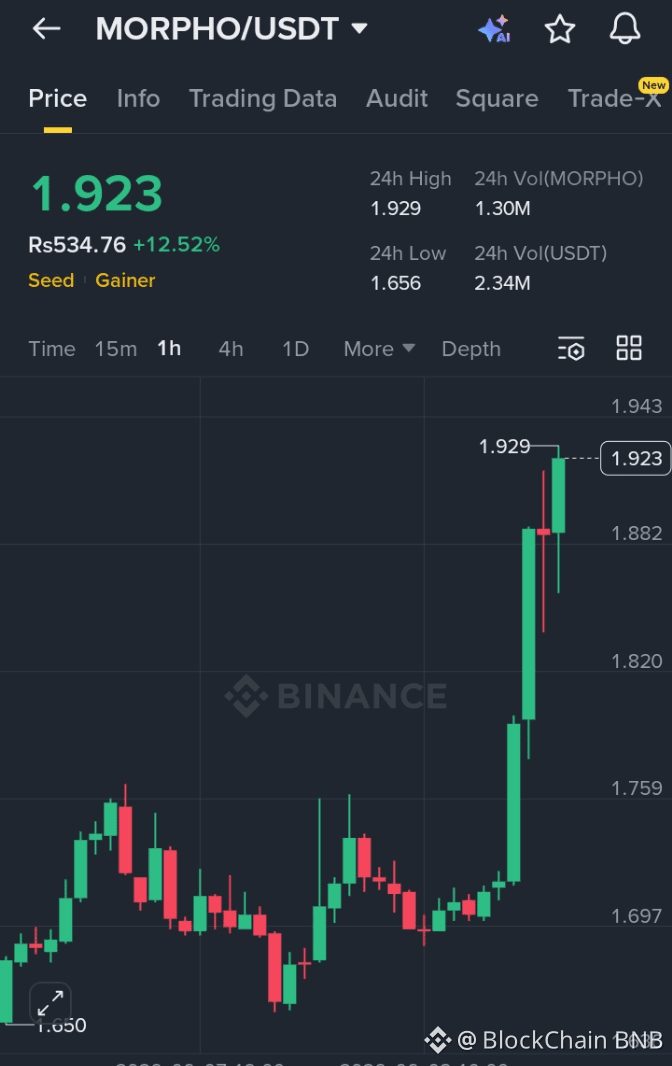Select the 15m timeframe
Image resolution: width=672 pixels, height=1066 pixels.
coord(116,349)
